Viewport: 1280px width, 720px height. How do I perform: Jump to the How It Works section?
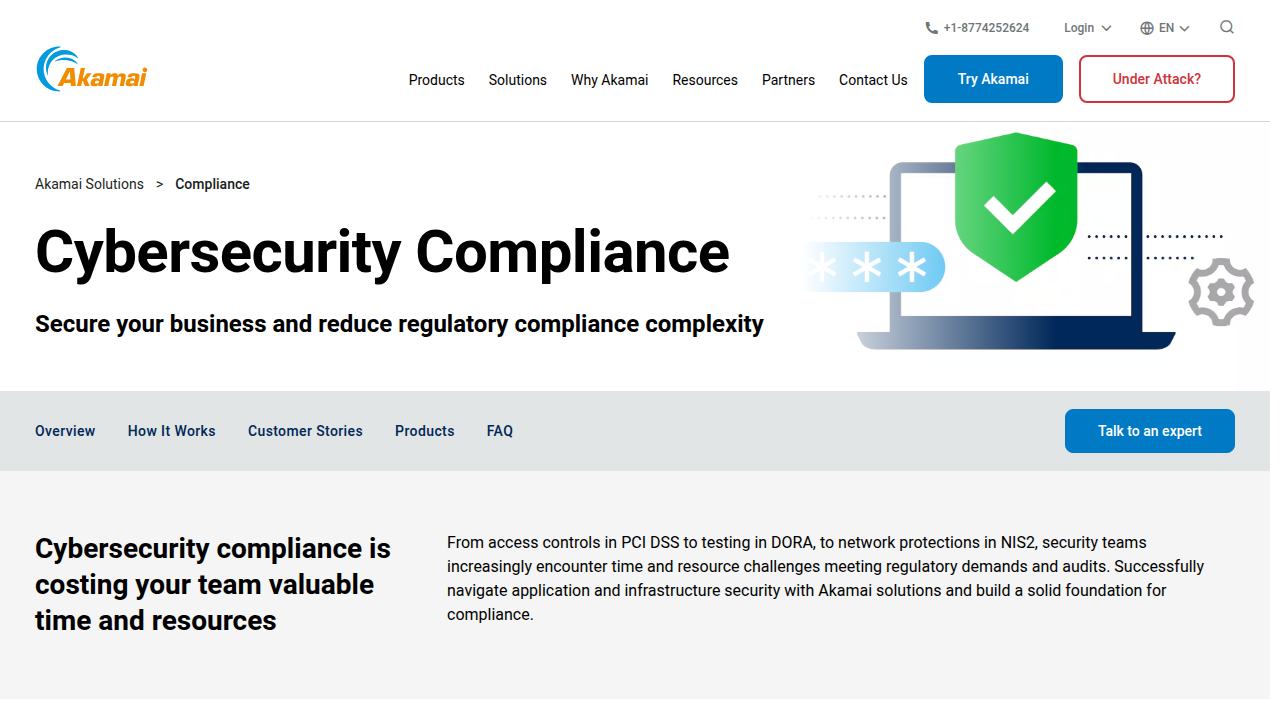click(172, 431)
